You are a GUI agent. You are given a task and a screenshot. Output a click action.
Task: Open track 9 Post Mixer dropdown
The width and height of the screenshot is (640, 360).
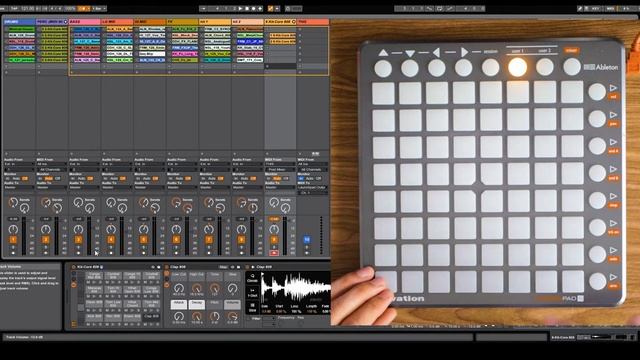(x=280, y=169)
